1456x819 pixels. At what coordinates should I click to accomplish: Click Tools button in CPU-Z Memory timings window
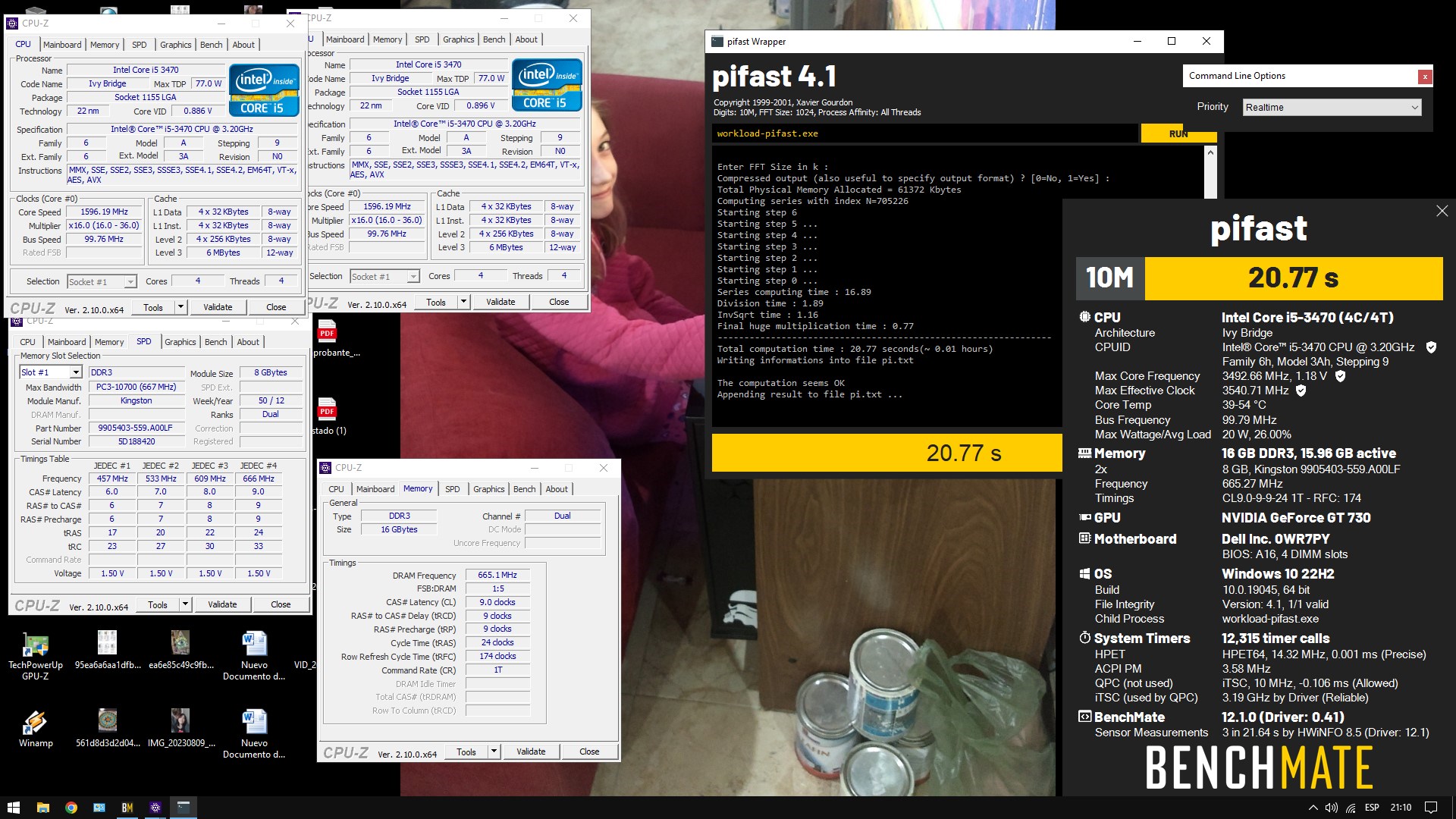click(466, 752)
